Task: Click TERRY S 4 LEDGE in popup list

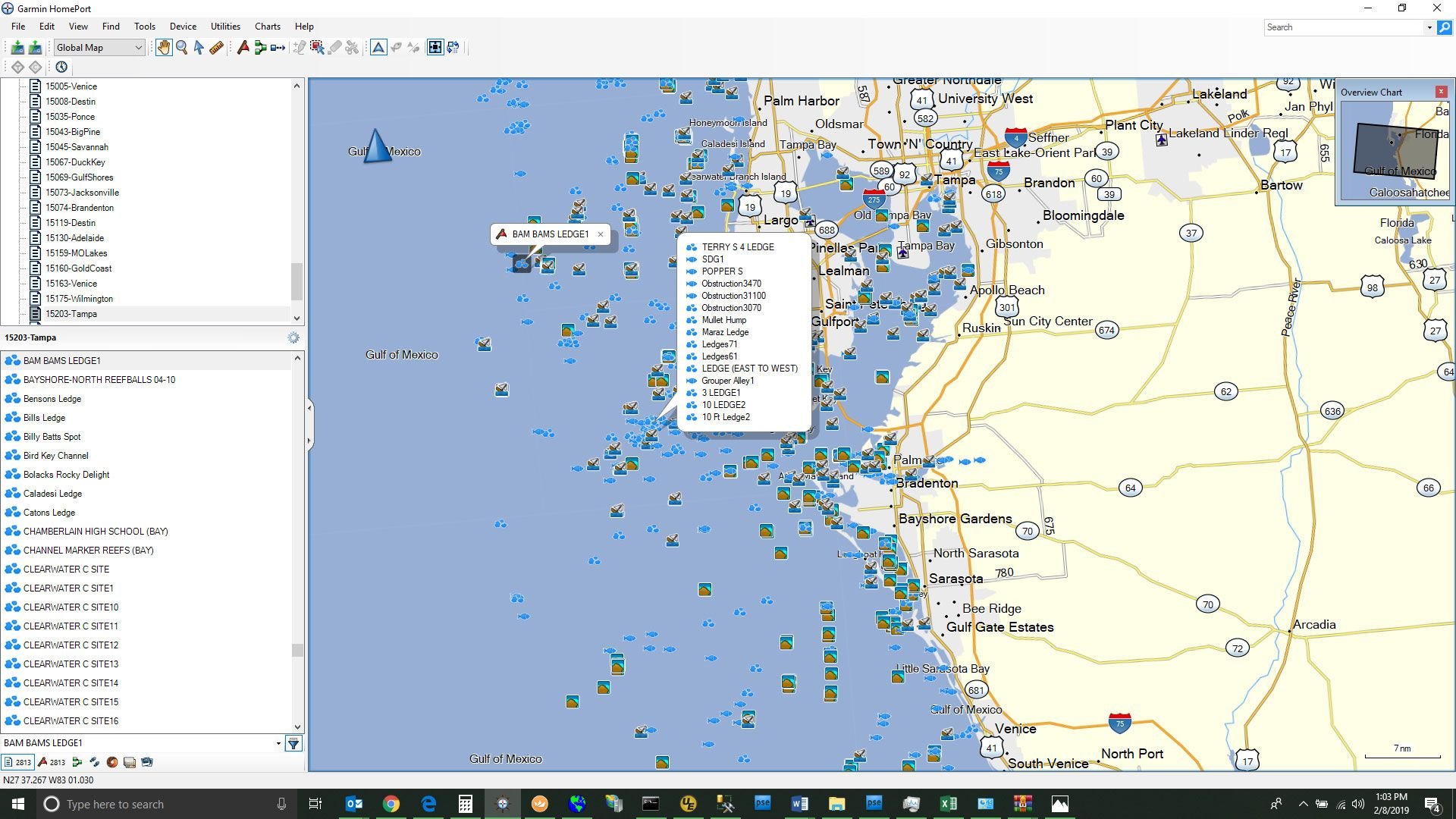Action: point(737,247)
